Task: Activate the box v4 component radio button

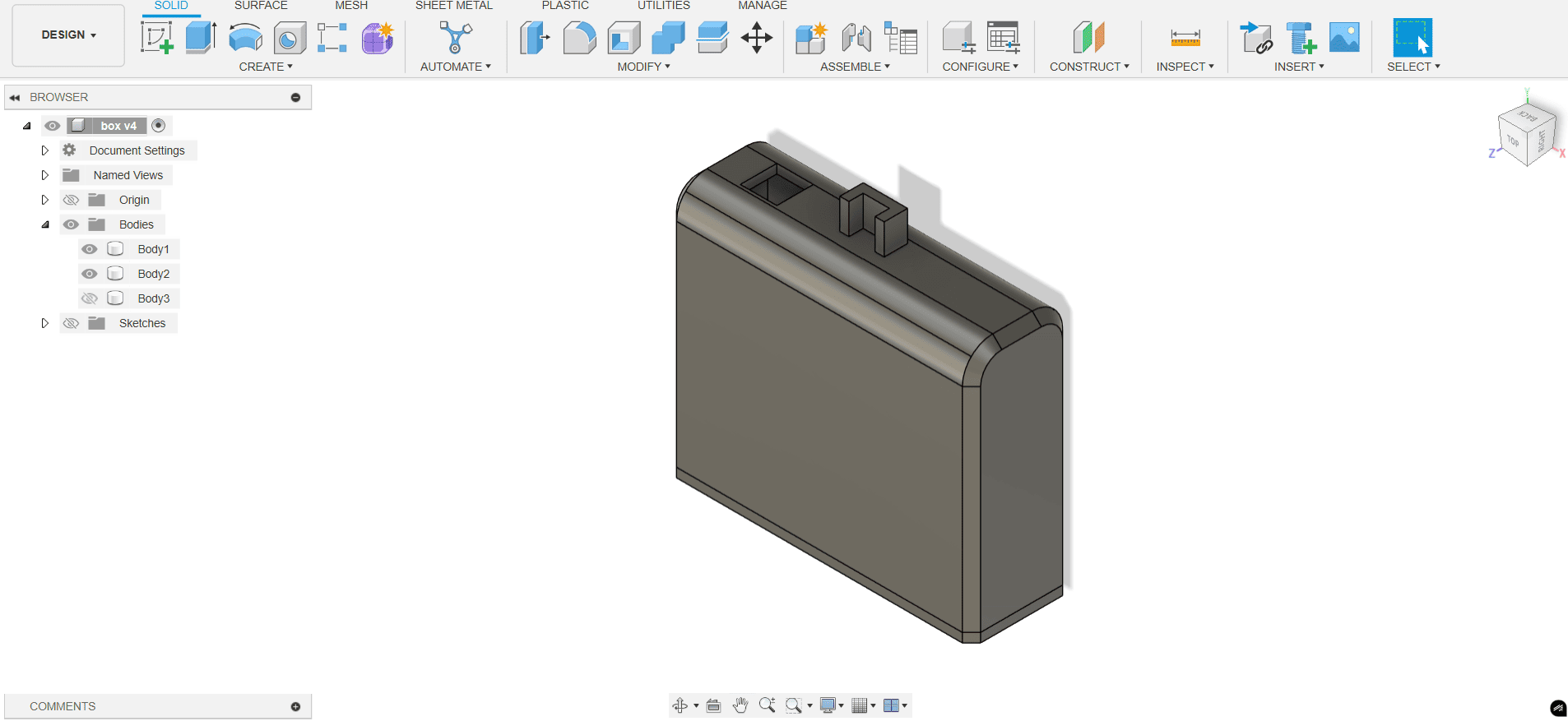Action: point(159,126)
